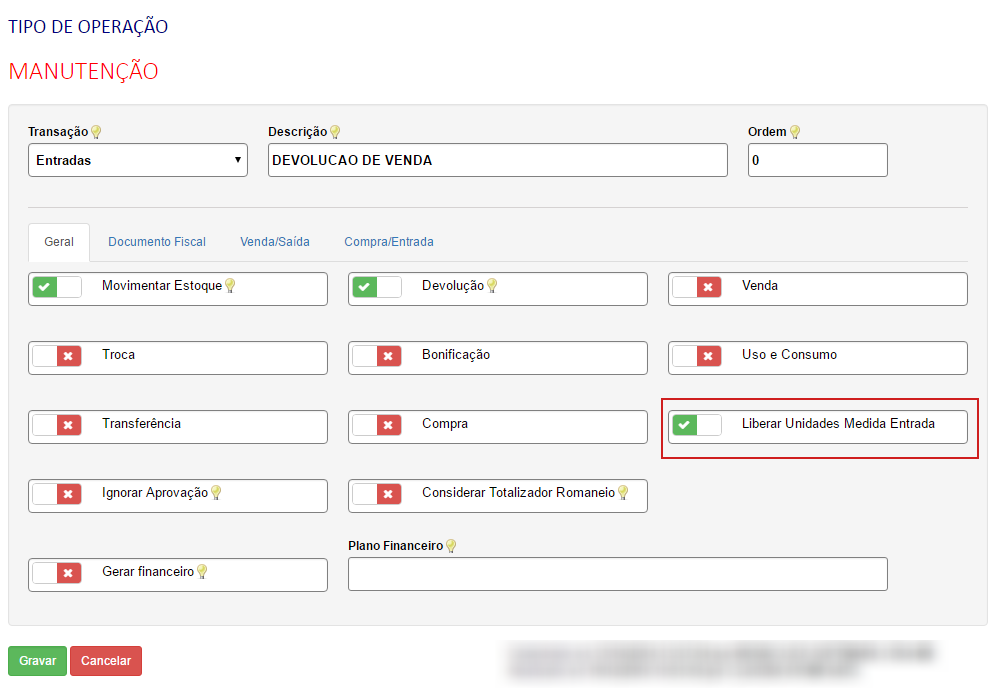
Task: Enable the Troca toggle switch
Action: tap(57, 356)
